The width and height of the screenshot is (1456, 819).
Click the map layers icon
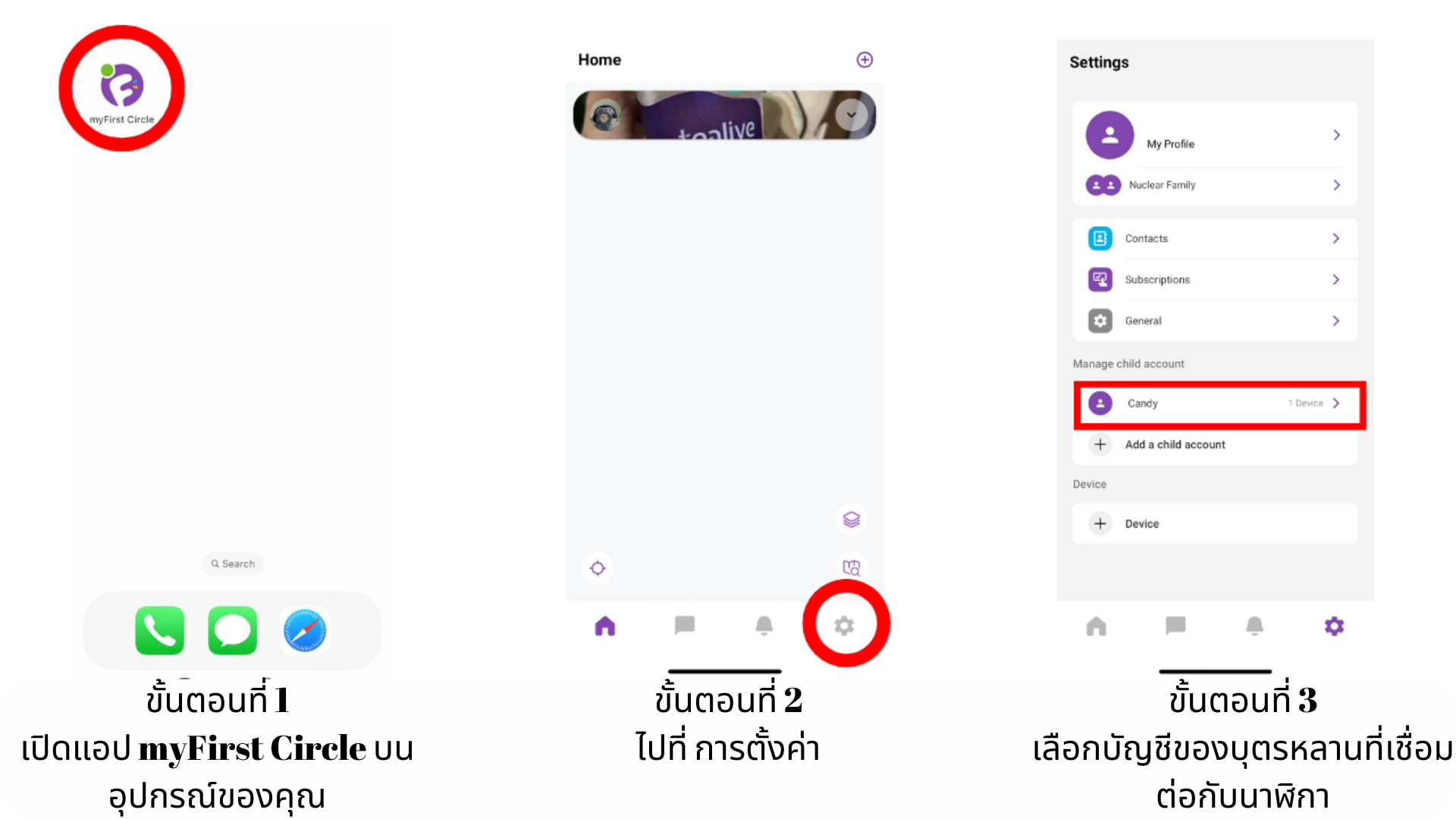click(851, 519)
